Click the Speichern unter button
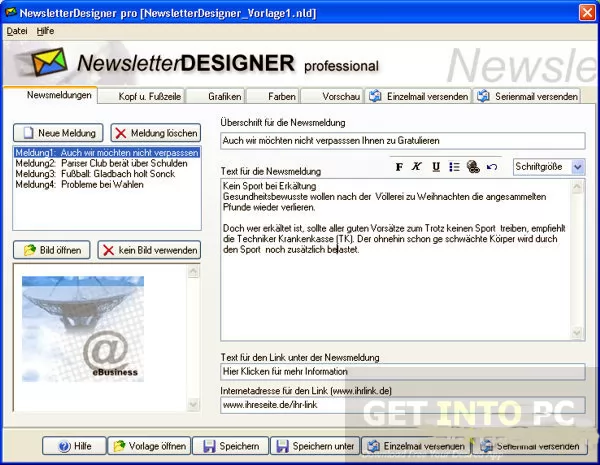The image size is (600, 465). [315, 446]
